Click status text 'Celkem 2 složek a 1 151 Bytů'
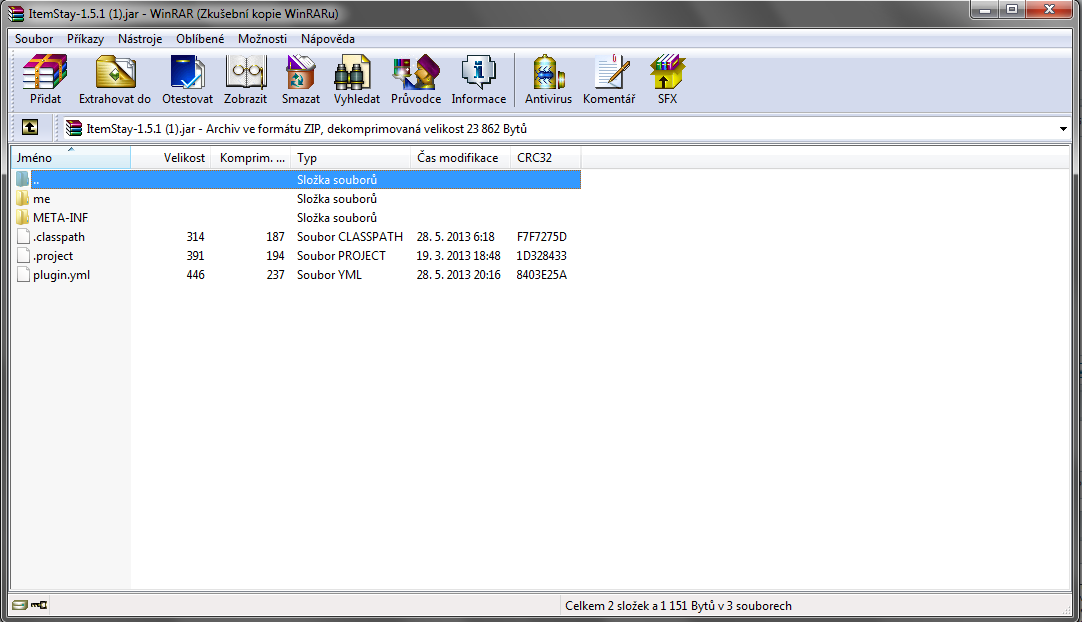 [640, 605]
